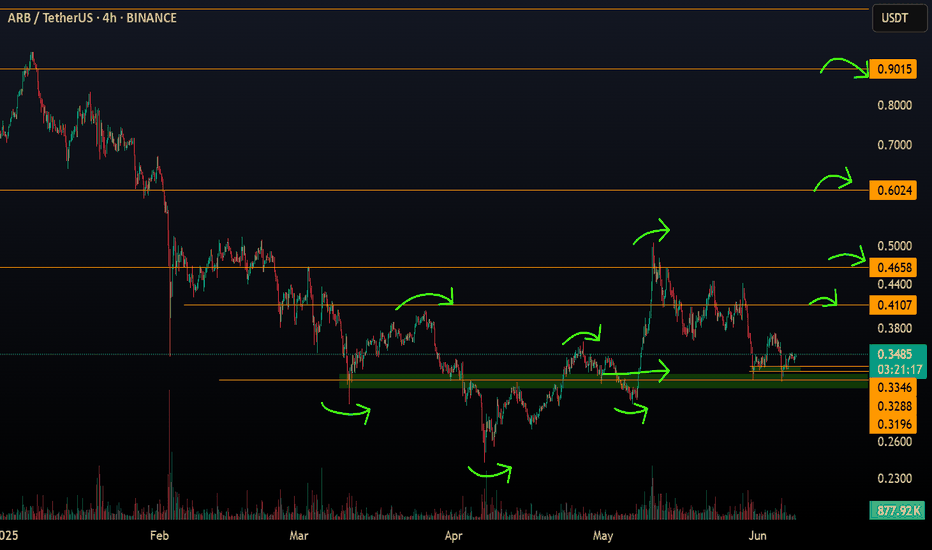Click the volume label 877.92K
This screenshot has width=932, height=550.
(x=896, y=510)
